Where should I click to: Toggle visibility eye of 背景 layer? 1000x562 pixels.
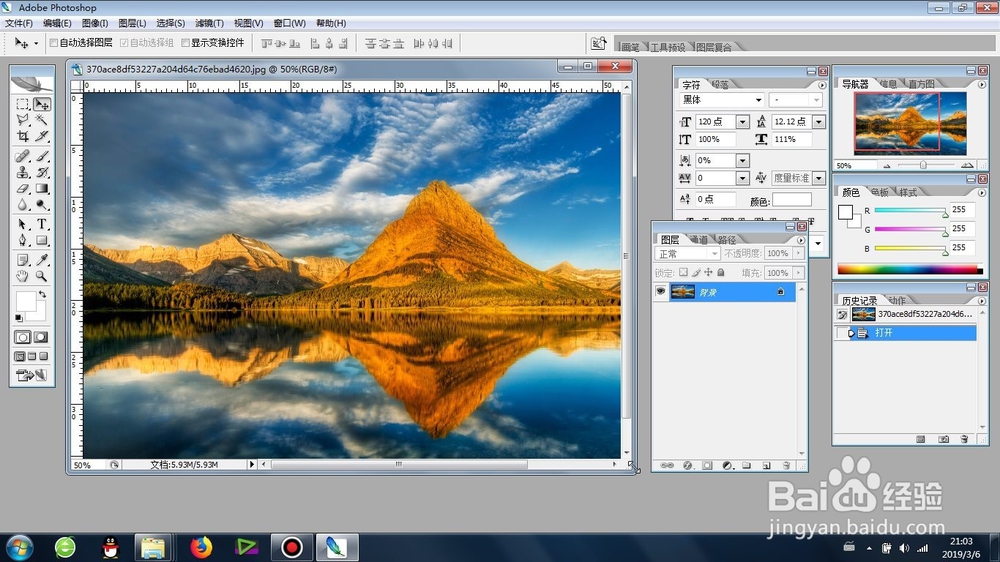[661, 292]
